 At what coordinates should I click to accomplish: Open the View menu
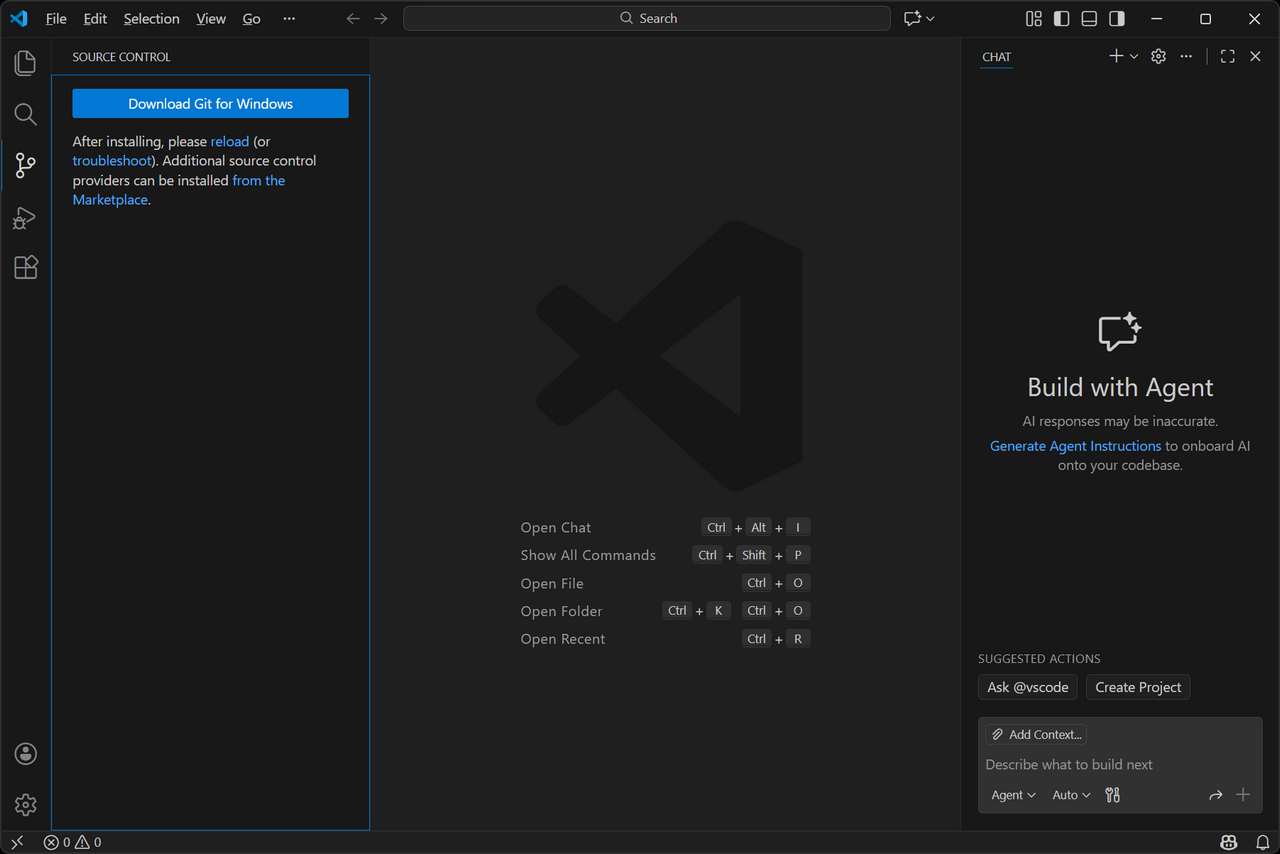[x=211, y=18]
